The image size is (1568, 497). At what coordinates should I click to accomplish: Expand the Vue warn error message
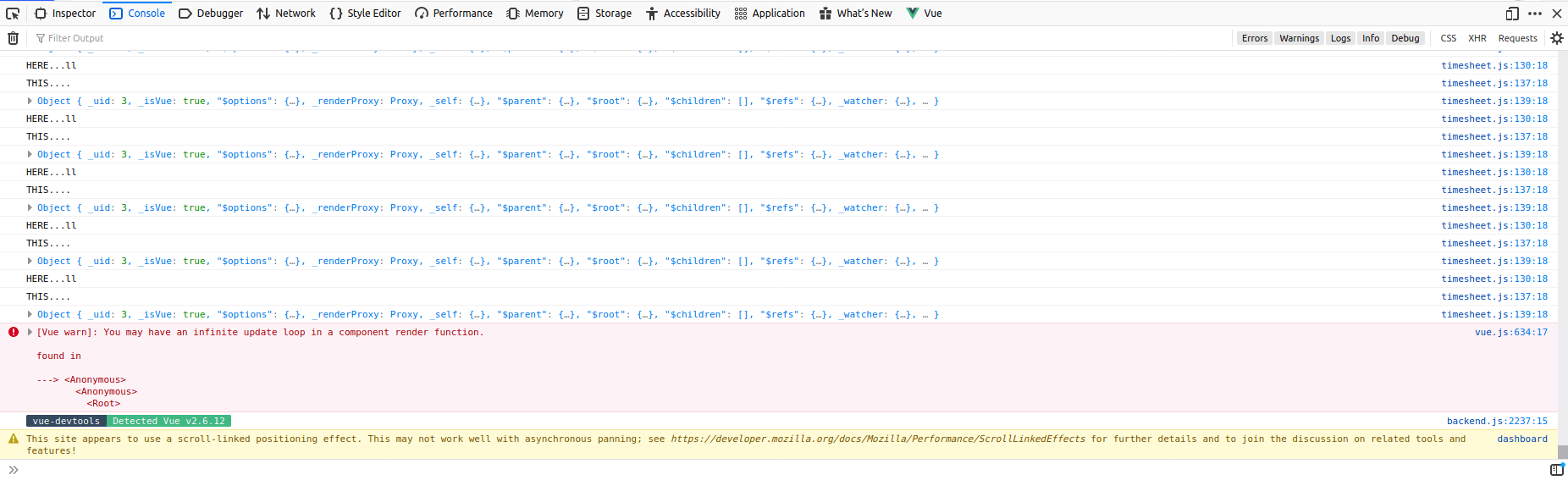pos(30,332)
